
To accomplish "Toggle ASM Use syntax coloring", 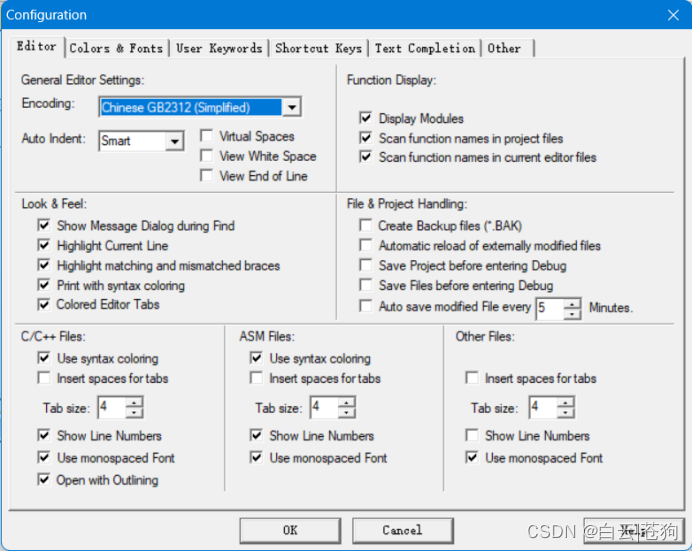I will [256, 358].
